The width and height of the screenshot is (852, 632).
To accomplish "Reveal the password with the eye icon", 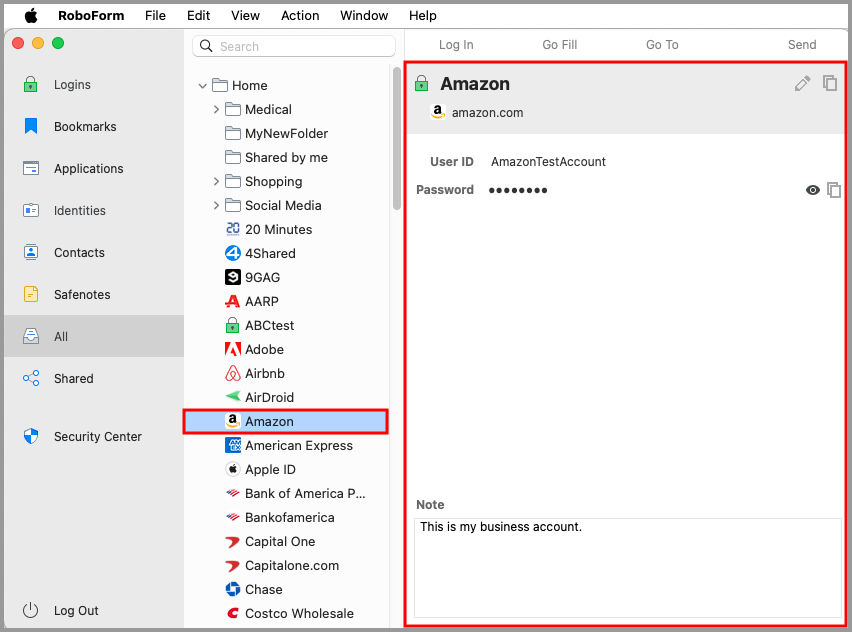I will tap(812, 190).
